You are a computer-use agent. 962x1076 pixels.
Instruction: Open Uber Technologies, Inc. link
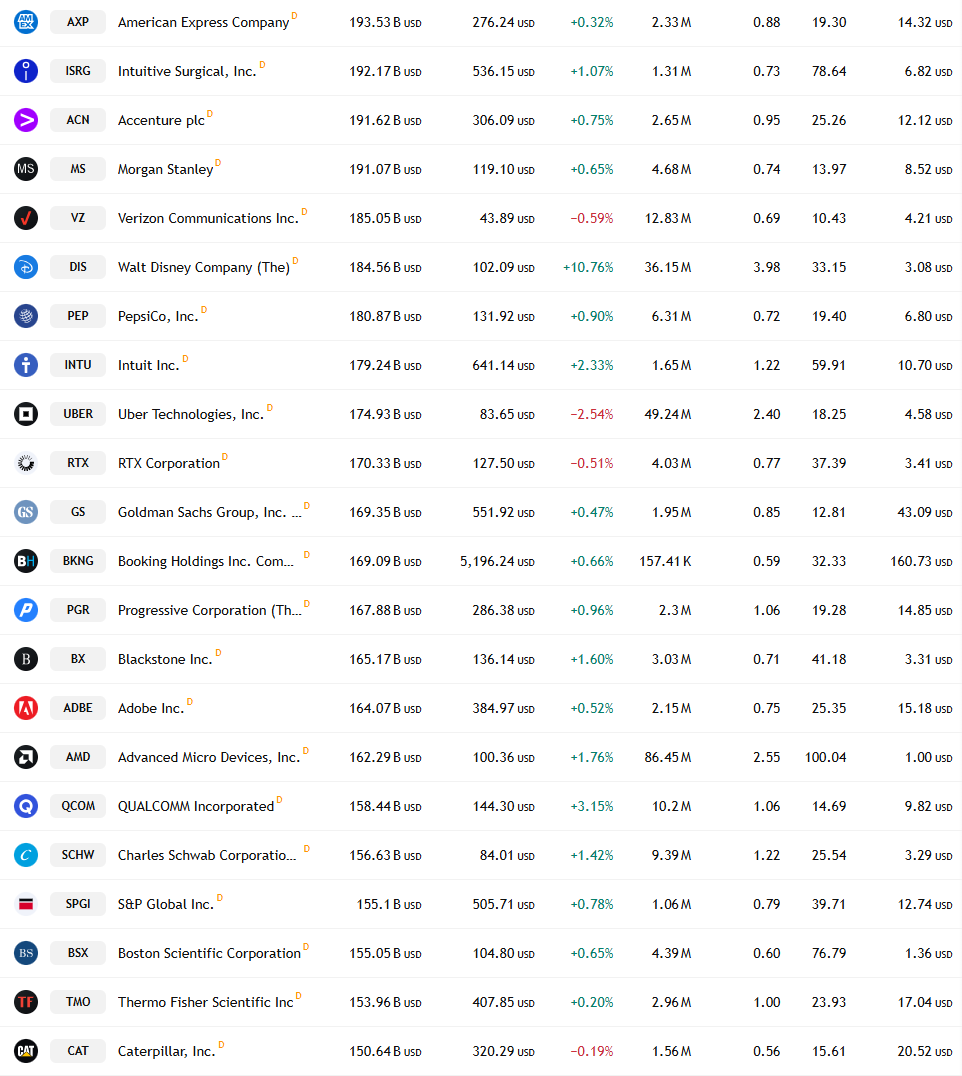191,414
